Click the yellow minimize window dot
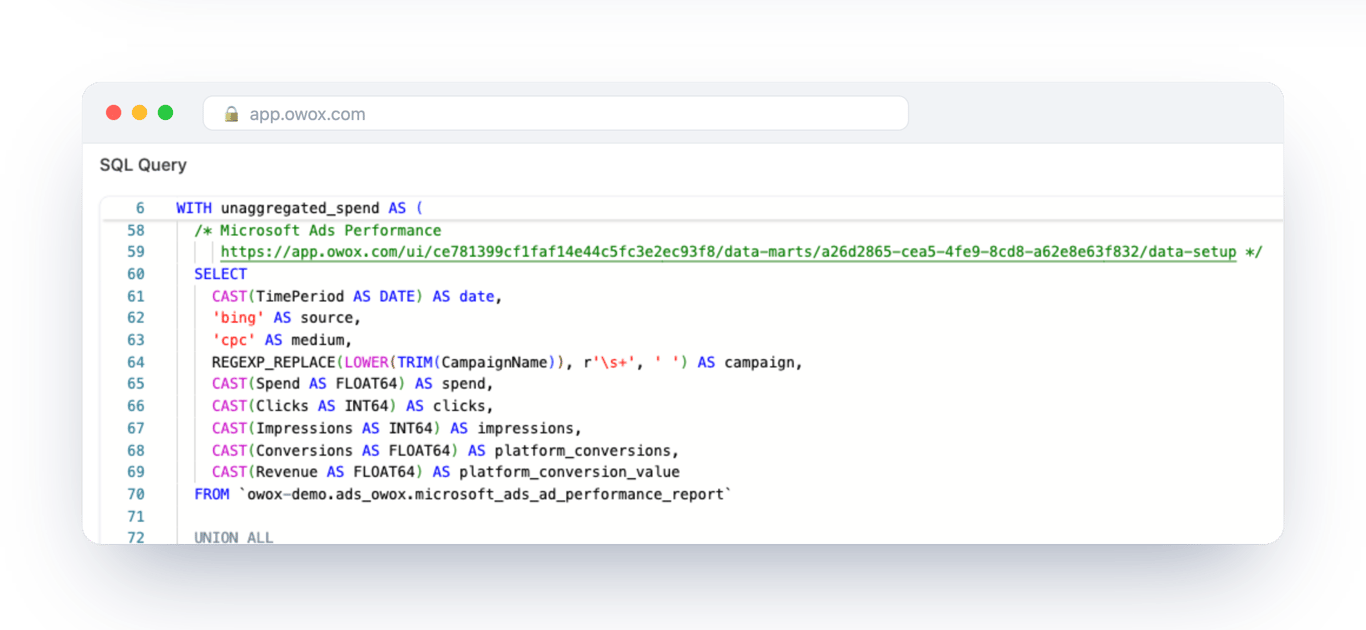The height and width of the screenshot is (630, 1366). pos(140,113)
